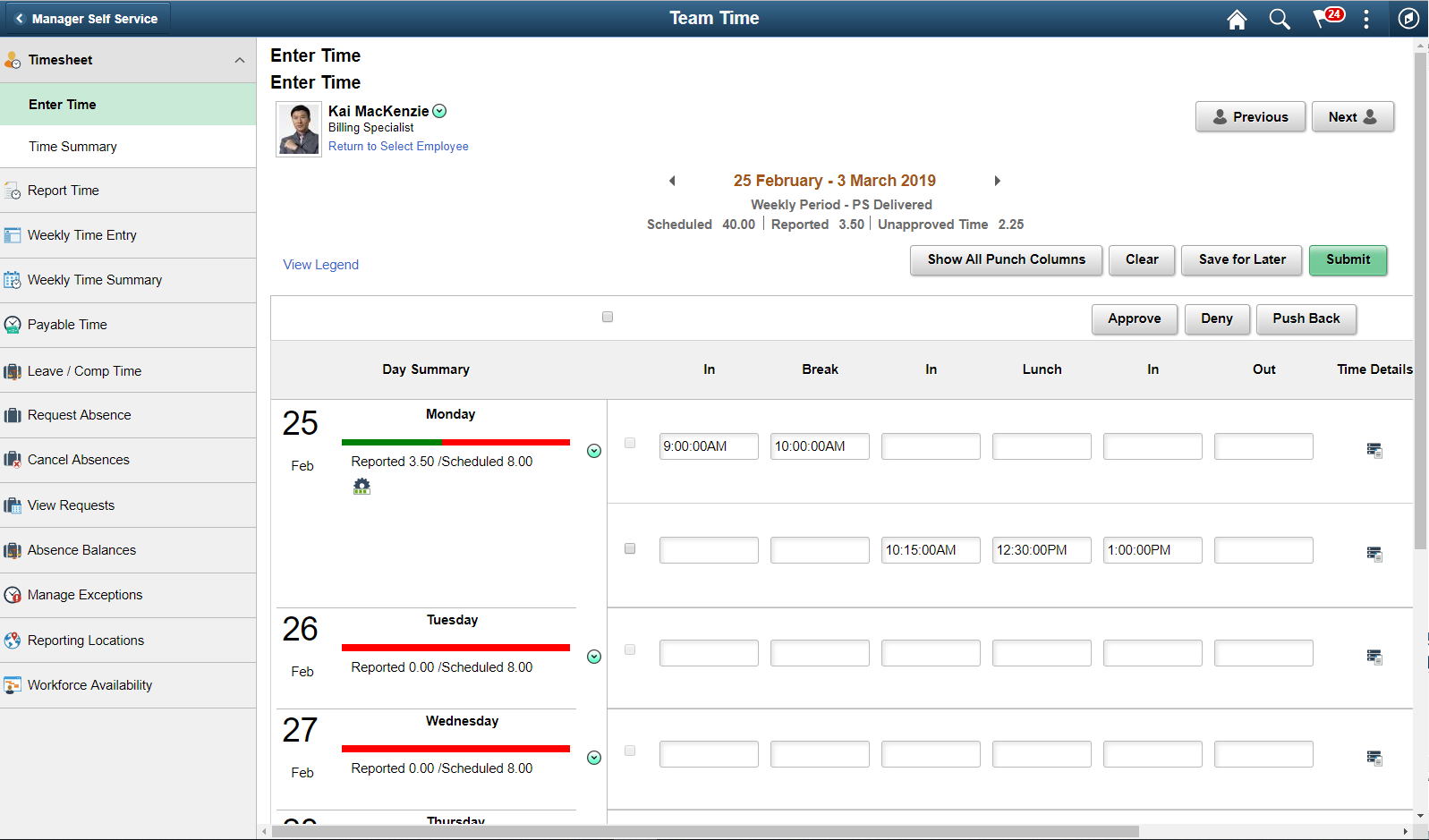Expand Wednesday day summary dropdown
This screenshot has width=1429, height=840.
coord(594,758)
